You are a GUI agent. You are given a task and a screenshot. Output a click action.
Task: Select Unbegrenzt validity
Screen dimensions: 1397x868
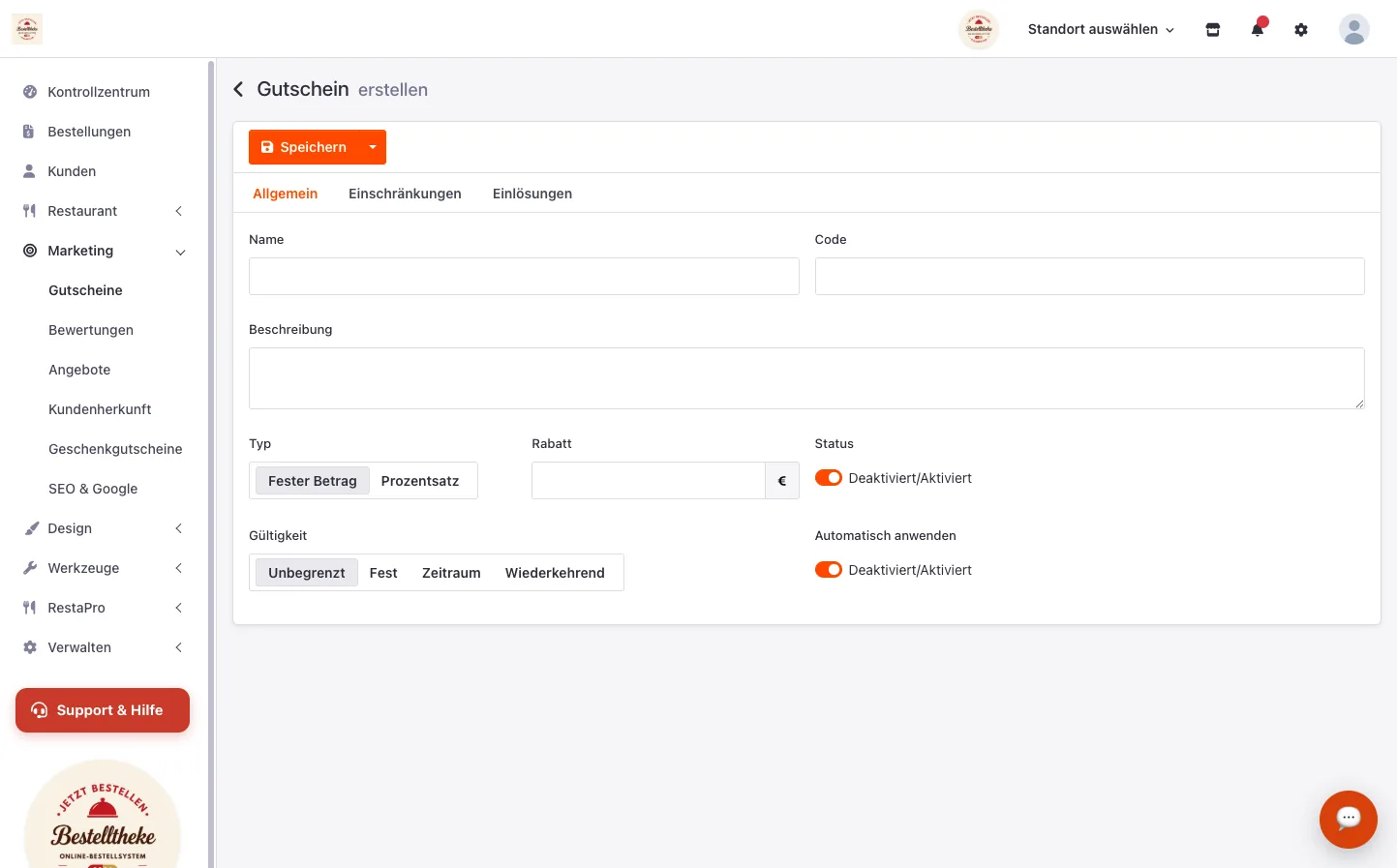(307, 573)
